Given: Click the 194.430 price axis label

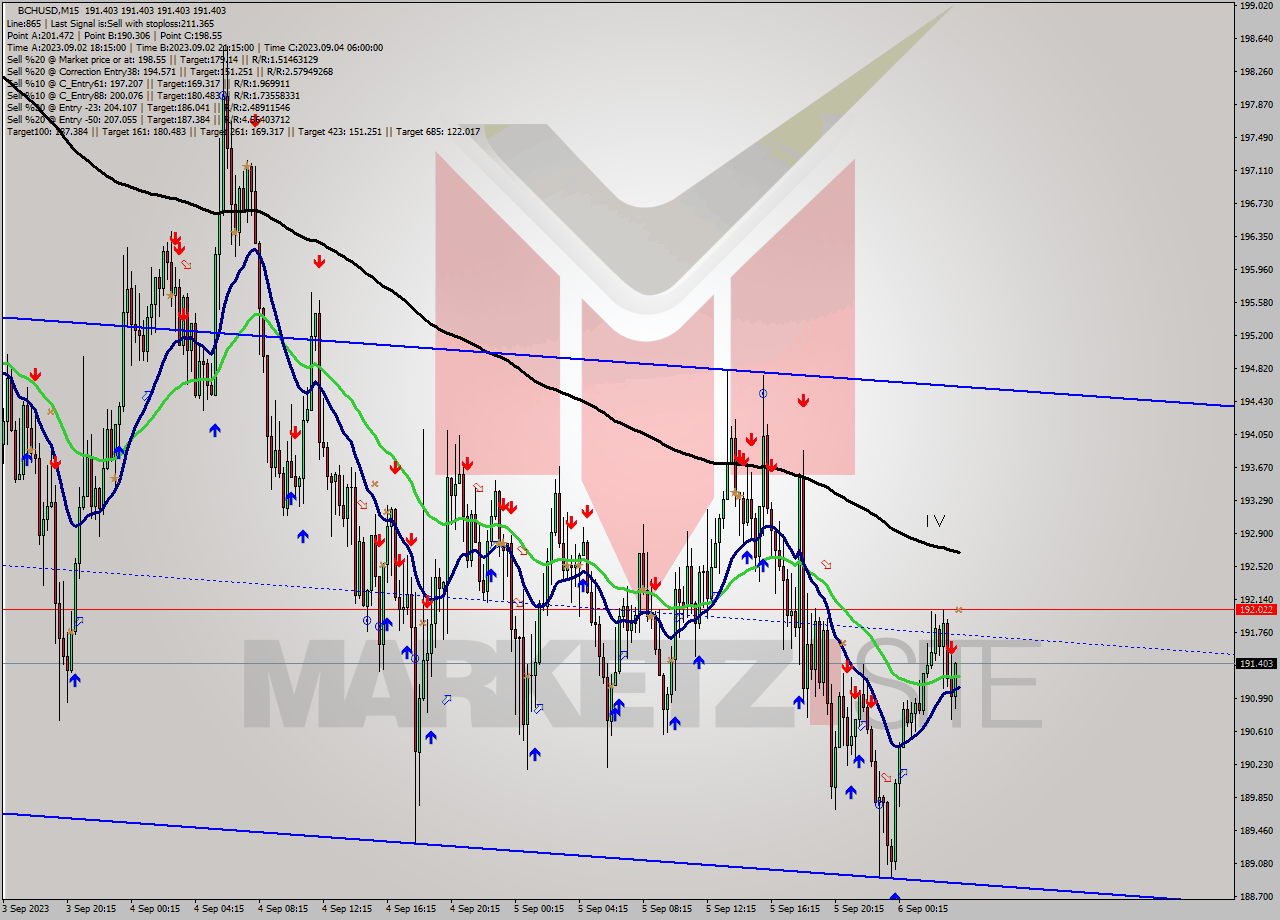Looking at the screenshot, I should click(x=1256, y=401).
